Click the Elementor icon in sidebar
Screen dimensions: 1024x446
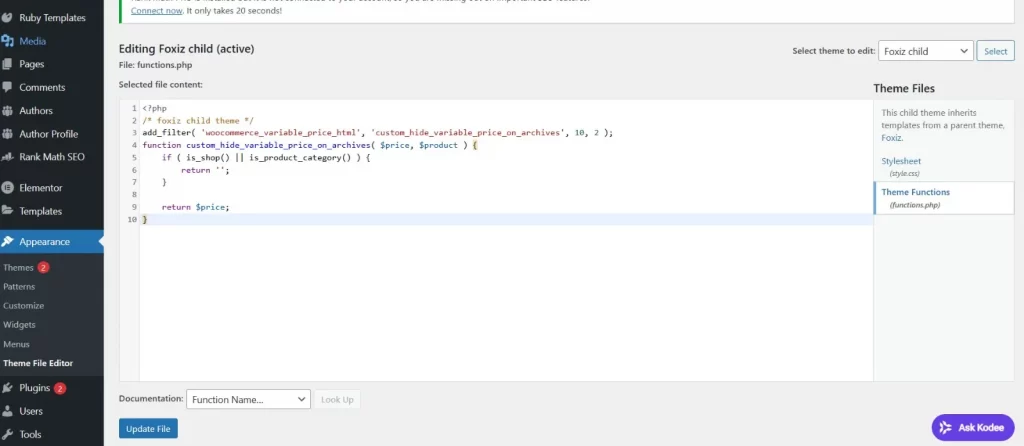click(x=9, y=188)
